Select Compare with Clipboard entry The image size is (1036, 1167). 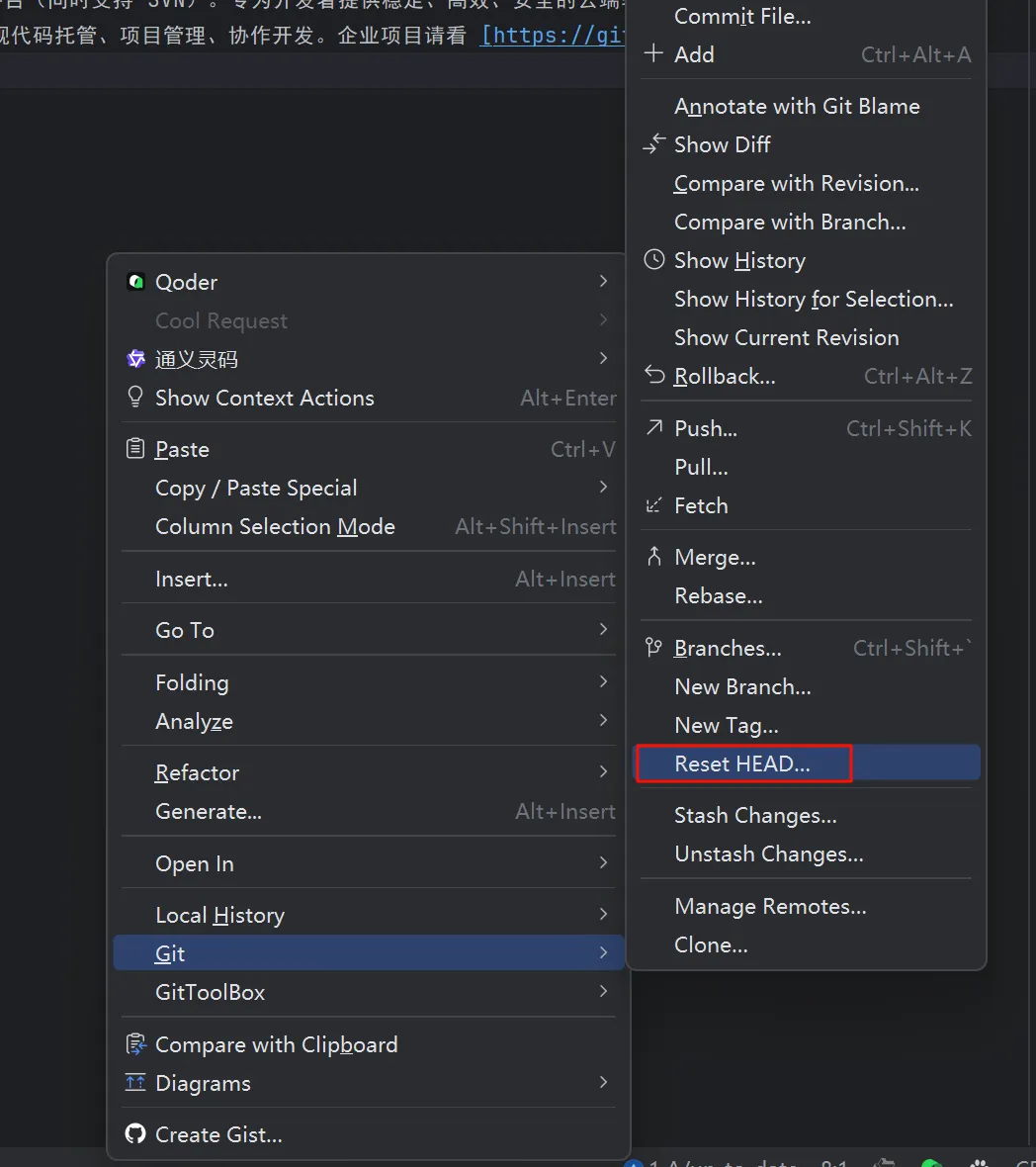pos(276,1044)
